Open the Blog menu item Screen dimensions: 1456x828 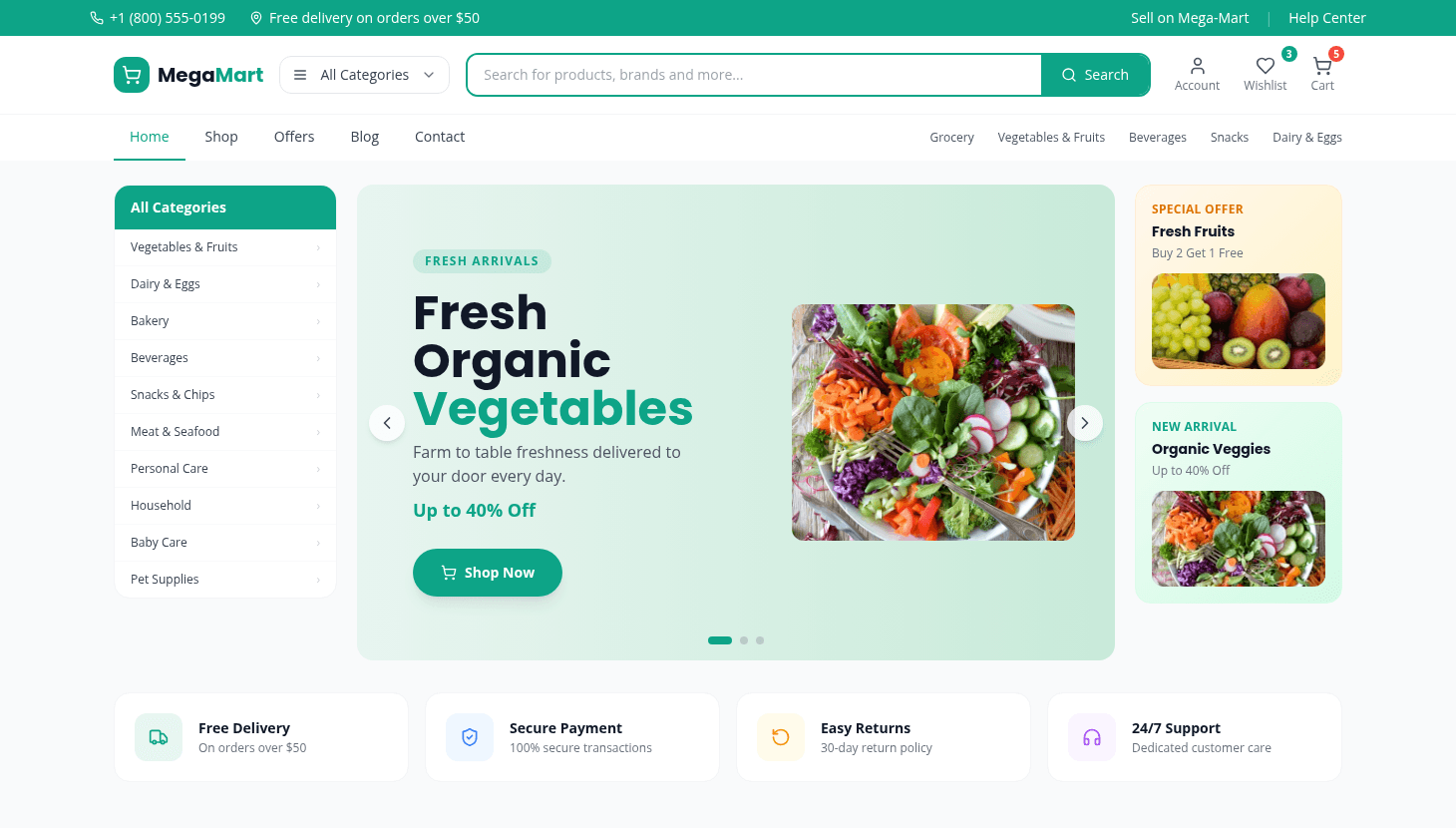coord(365,137)
